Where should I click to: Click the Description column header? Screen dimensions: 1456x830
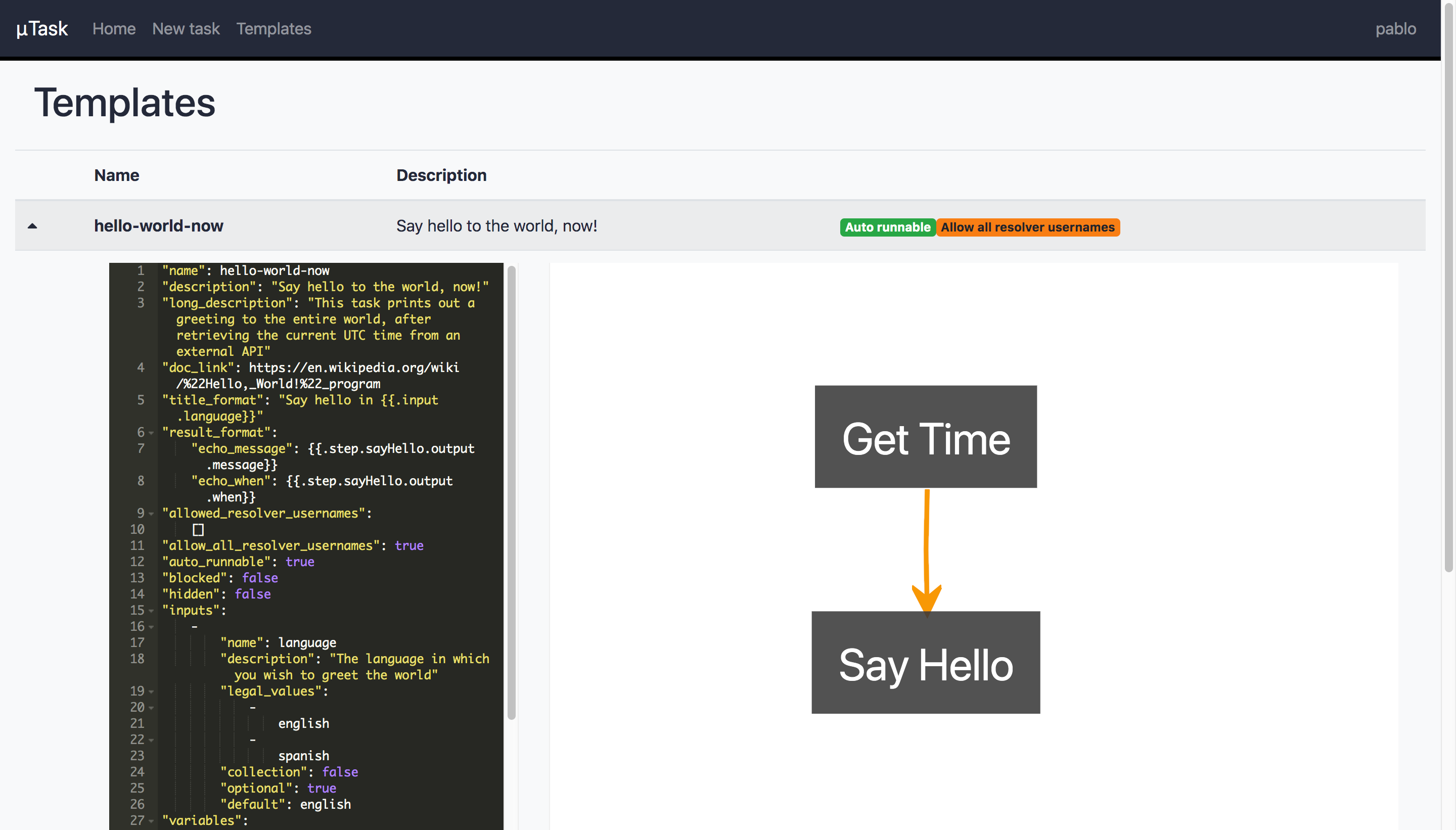pyautogui.click(x=441, y=175)
